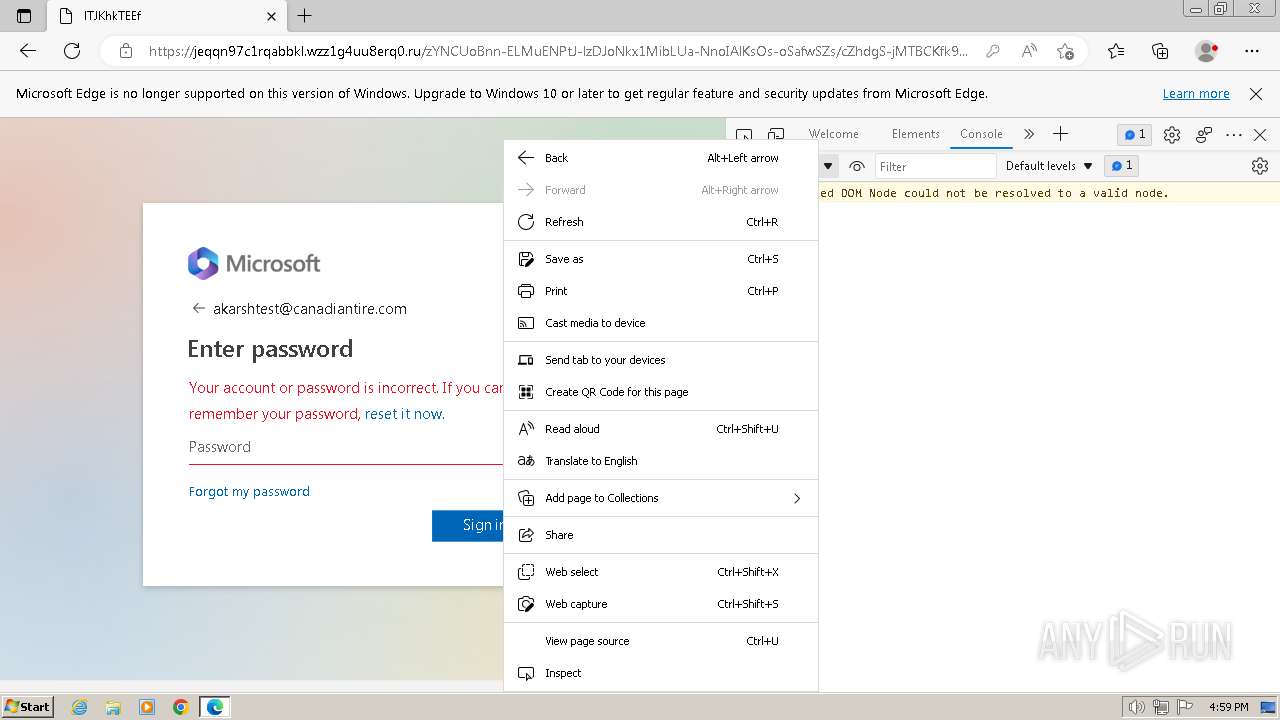Go back using the arrow beside the email address
This screenshot has height=720, width=1280.
(198, 309)
